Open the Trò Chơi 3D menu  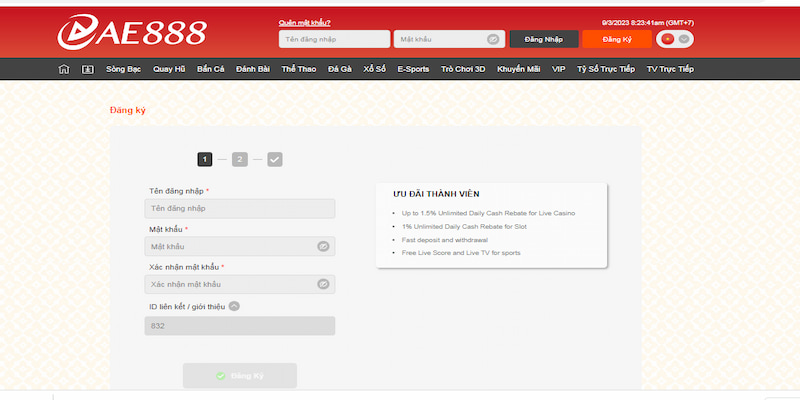click(463, 69)
